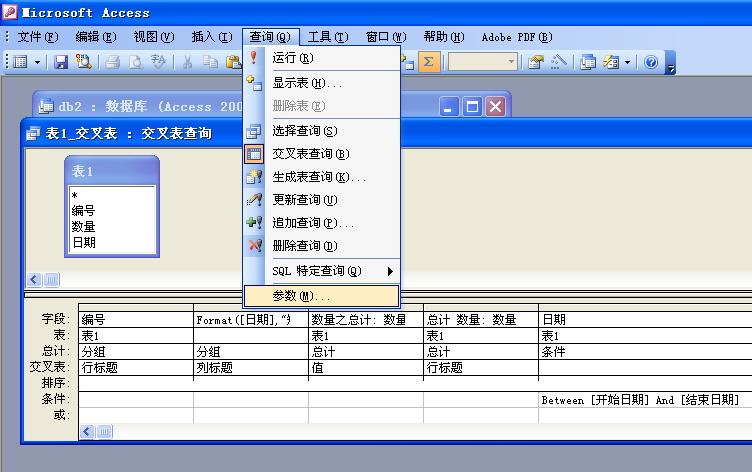
Task: Click the 值 crosstab cell
Action: pos(366,367)
